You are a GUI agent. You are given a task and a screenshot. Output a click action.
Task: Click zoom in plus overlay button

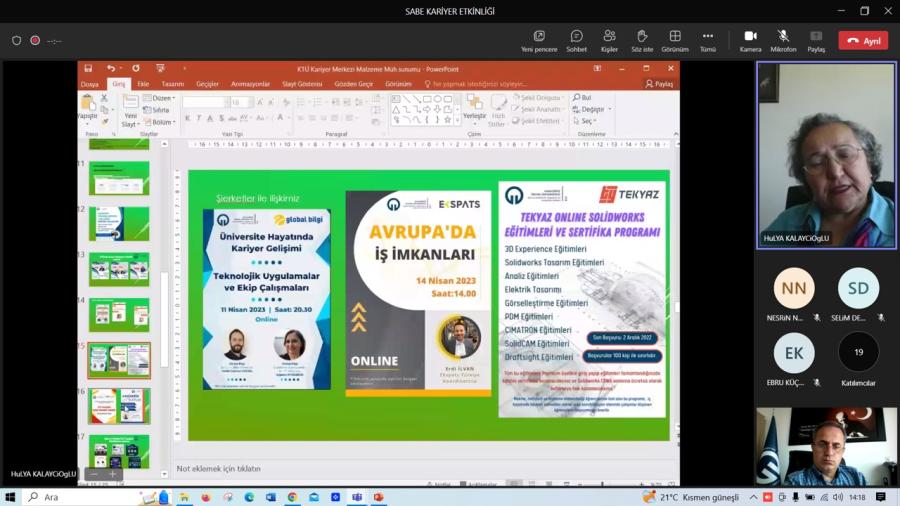[x=112, y=474]
